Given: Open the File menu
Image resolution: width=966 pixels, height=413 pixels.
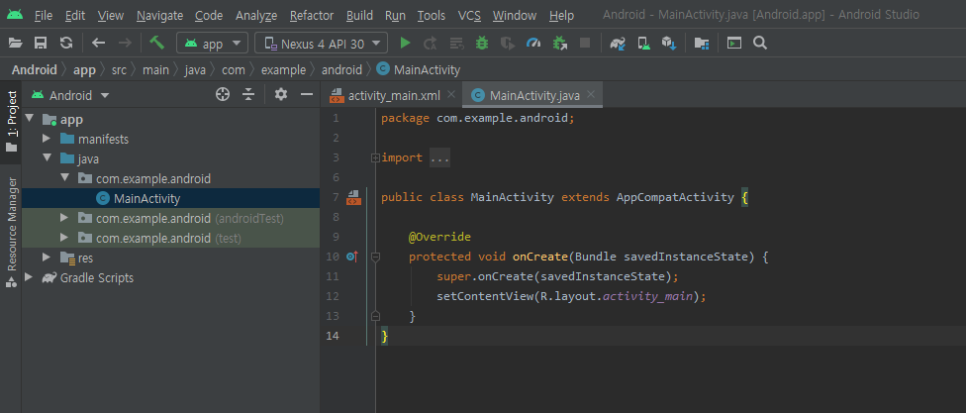Looking at the screenshot, I should pos(43,15).
